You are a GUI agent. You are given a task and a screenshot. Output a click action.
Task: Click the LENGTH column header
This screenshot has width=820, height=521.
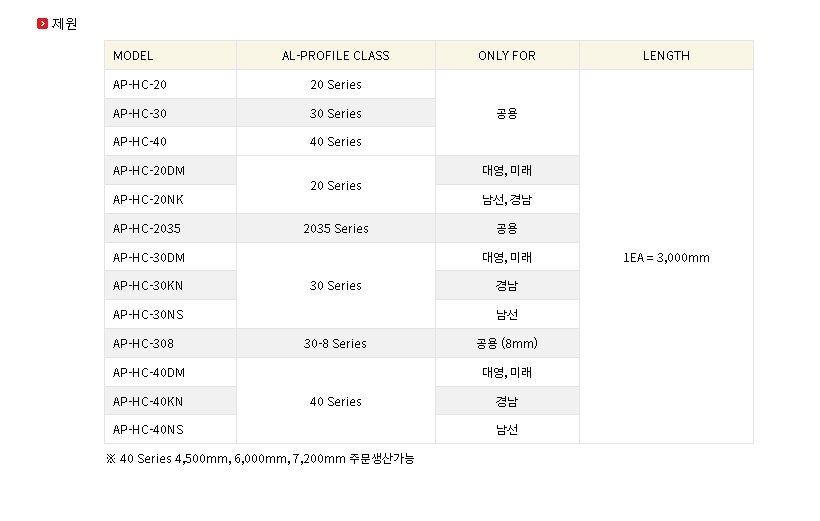coord(666,55)
